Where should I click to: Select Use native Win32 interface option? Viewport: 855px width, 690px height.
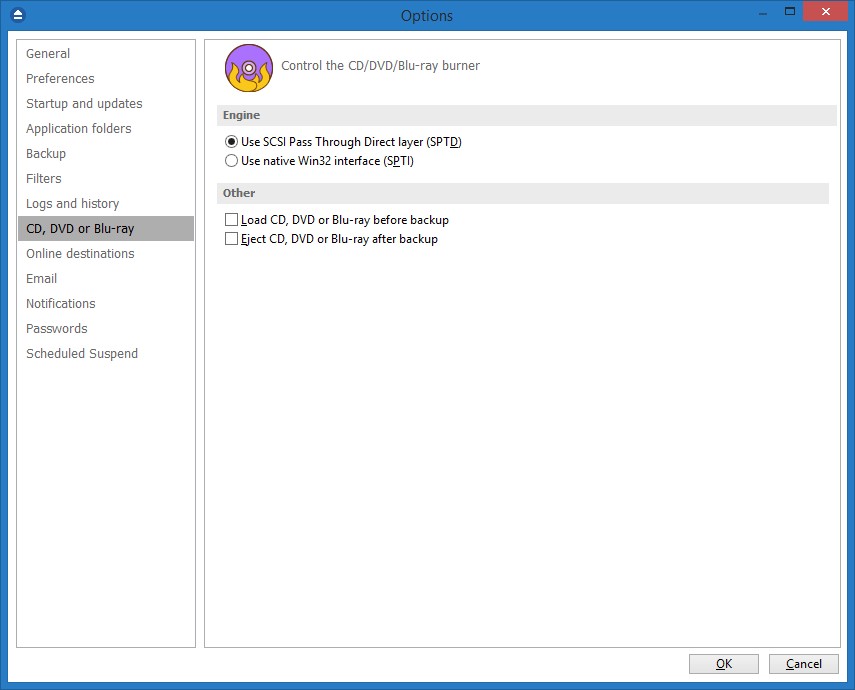(x=232, y=161)
